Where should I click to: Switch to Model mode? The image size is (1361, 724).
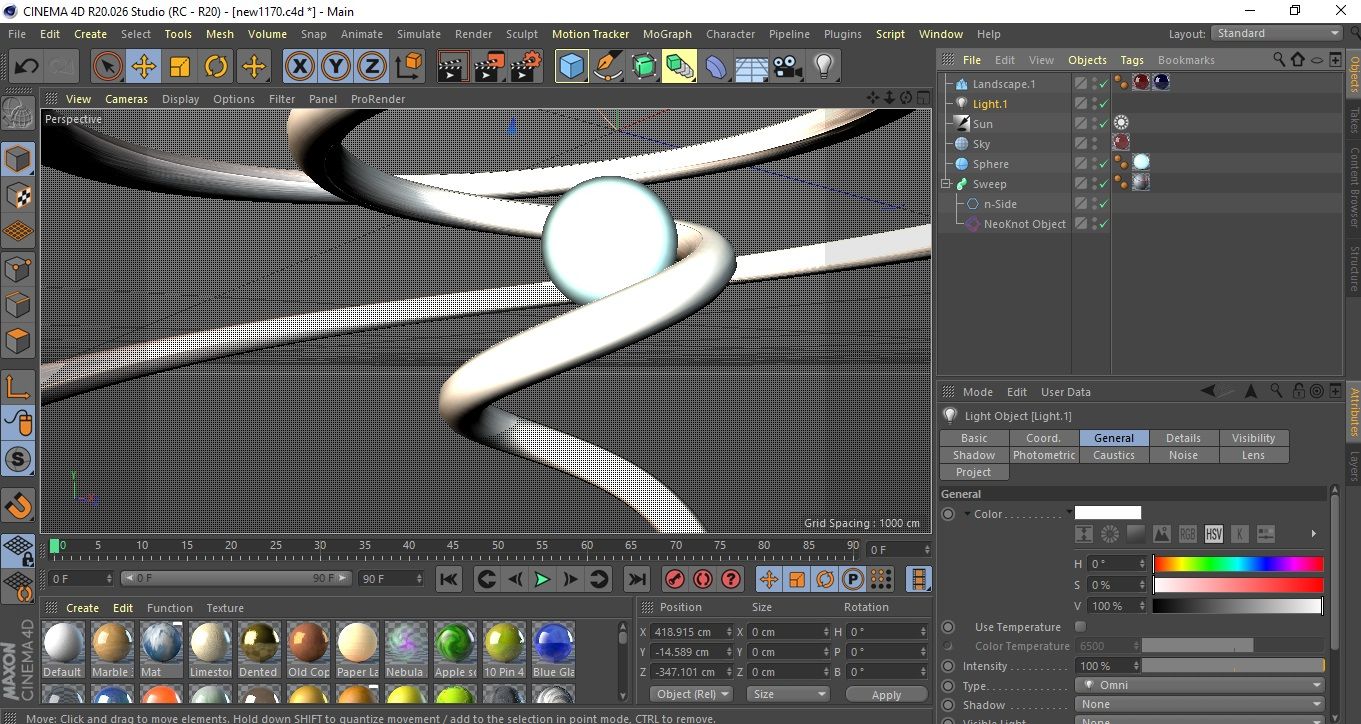coord(18,159)
